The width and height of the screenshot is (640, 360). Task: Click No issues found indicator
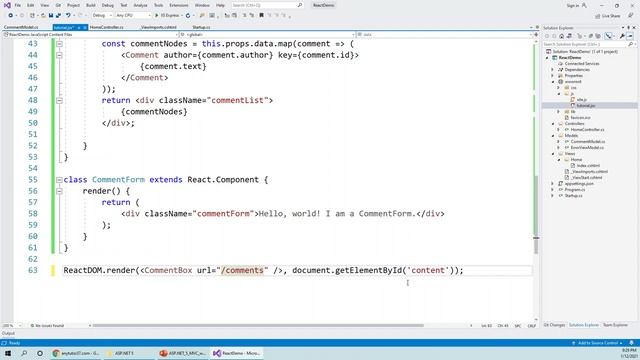47,326
